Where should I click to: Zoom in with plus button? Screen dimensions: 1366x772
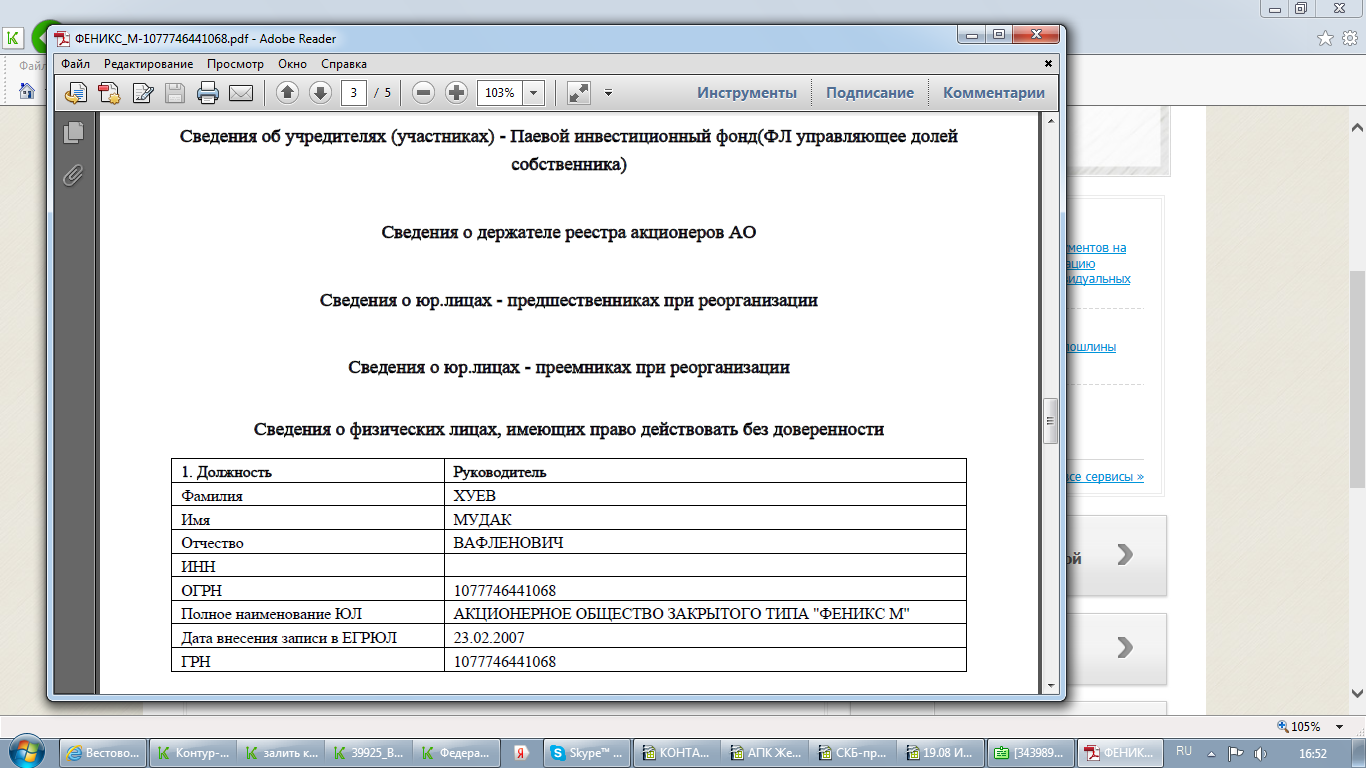(456, 93)
